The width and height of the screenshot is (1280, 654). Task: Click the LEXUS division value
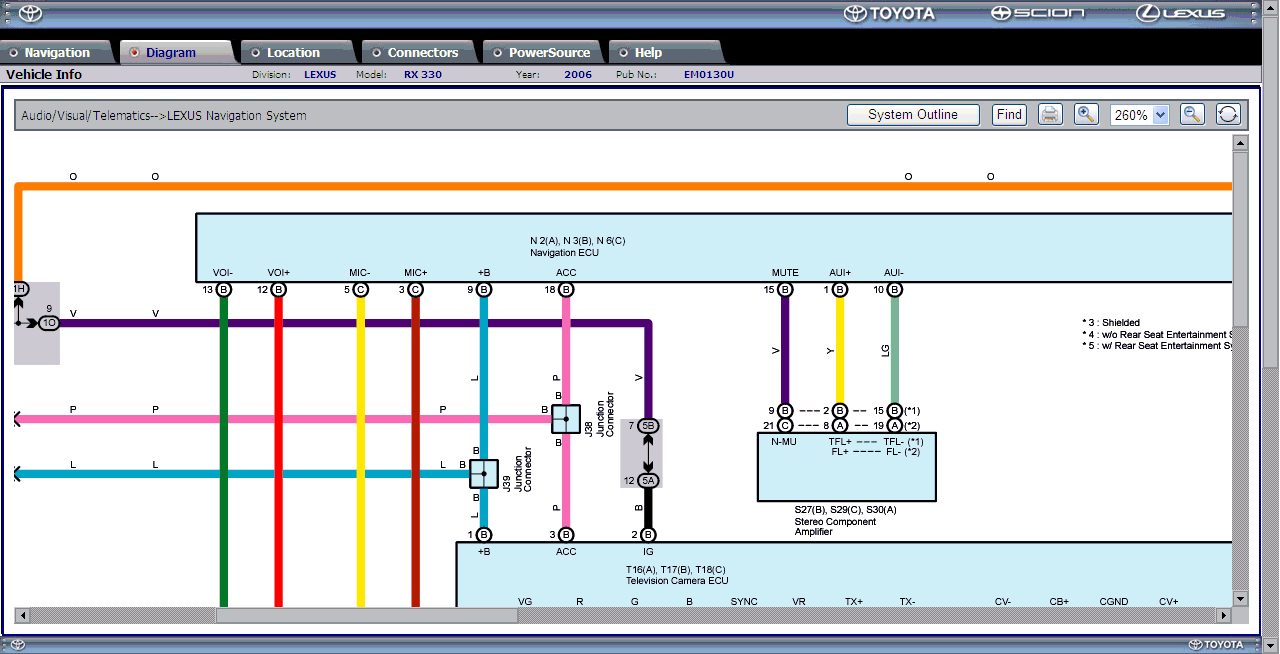(x=320, y=75)
